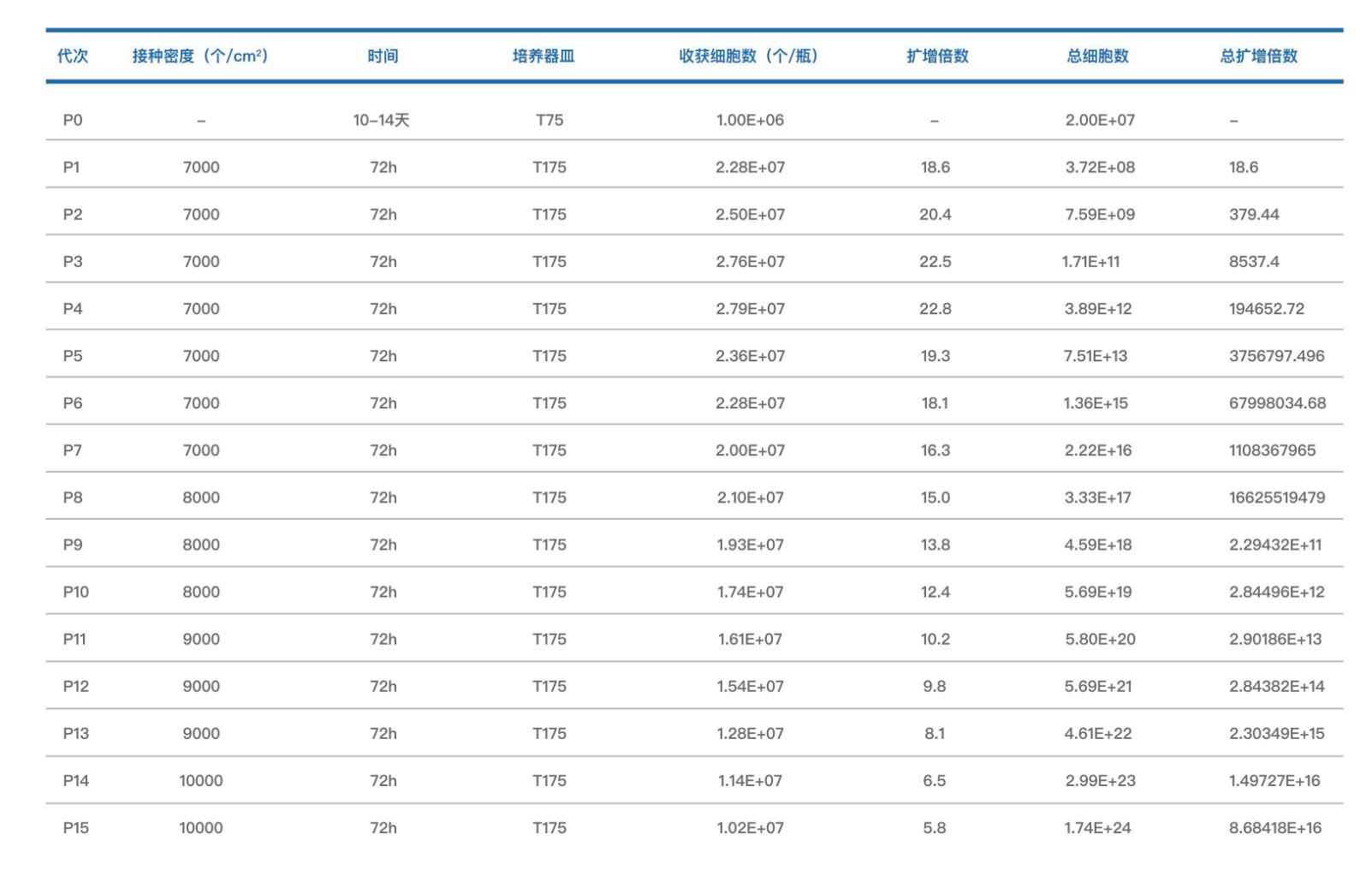Viewport: 1372px width, 876px height.
Task: Click the 1108367965 total expansion cell
Action: tap(1272, 450)
